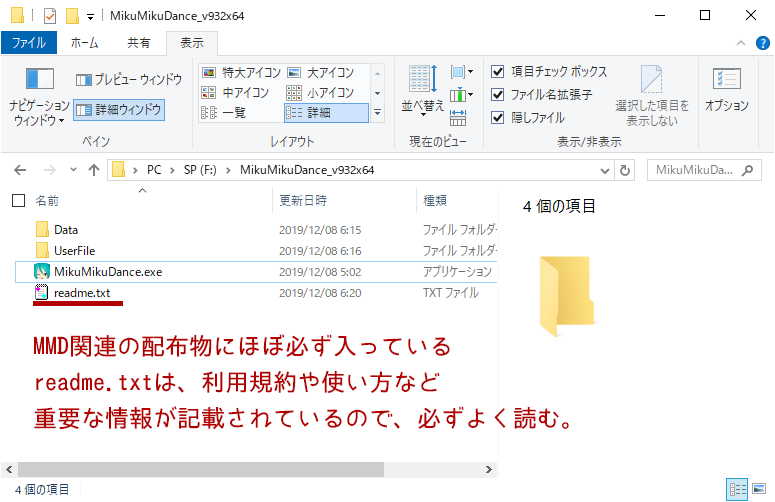
Task: Click アプリケーション type cell
Action: [457, 272]
